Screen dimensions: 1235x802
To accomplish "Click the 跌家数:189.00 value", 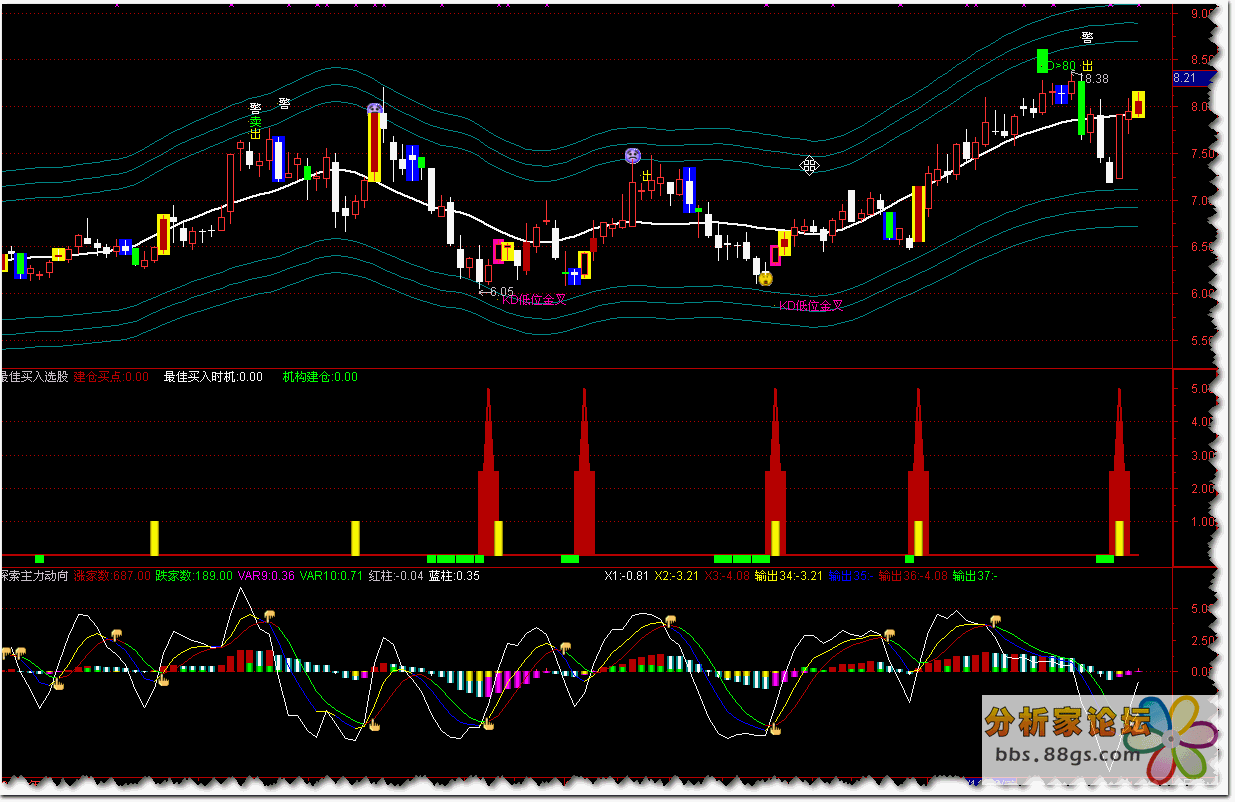I will (194, 576).
